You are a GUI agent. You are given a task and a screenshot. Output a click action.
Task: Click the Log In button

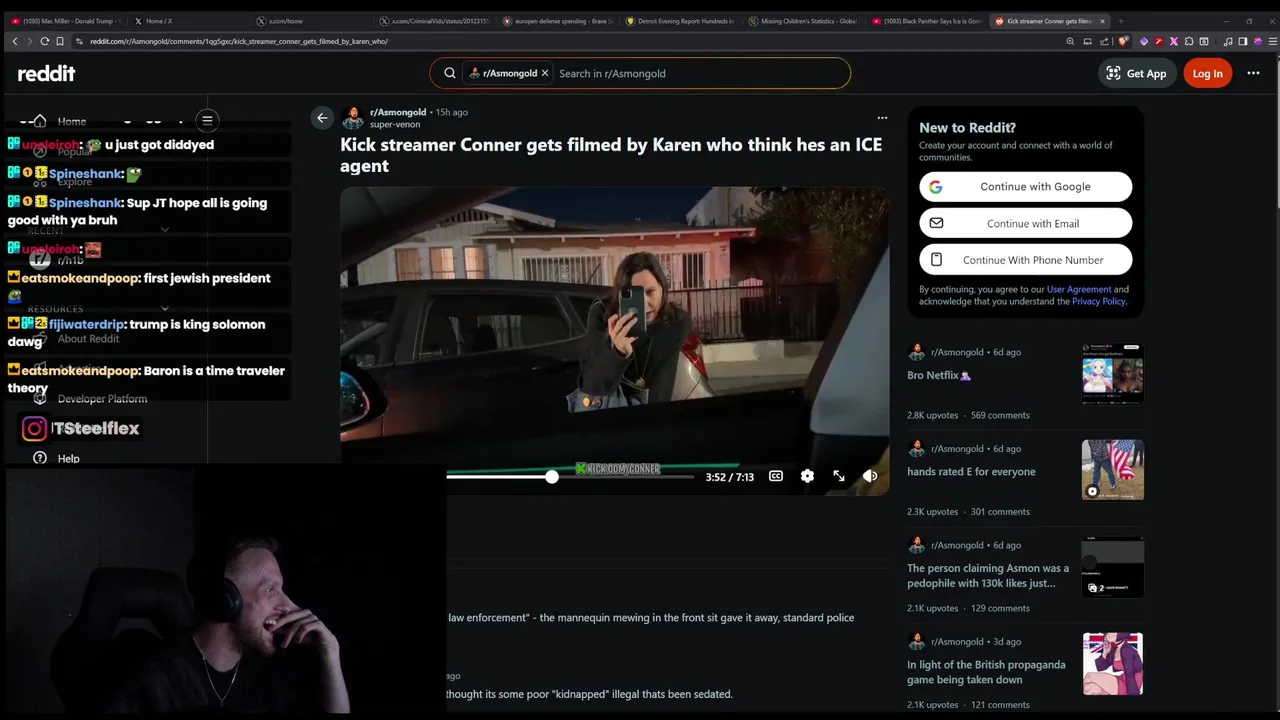1207,73
